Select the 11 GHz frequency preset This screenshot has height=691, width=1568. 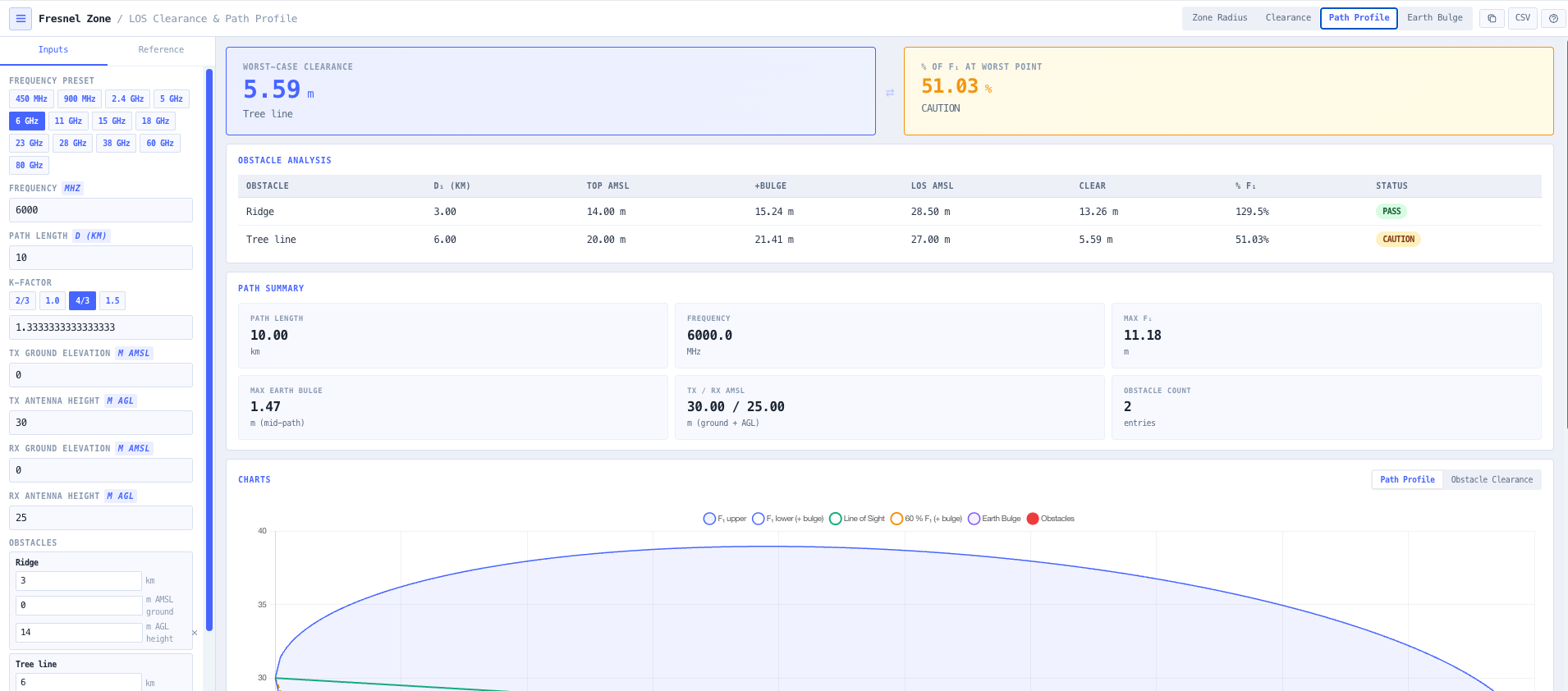coord(68,121)
